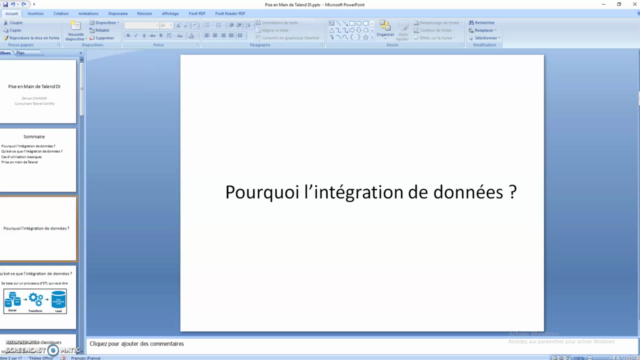
Task: Select the ETL diagram slide thumbnail
Action: [x=38, y=297]
